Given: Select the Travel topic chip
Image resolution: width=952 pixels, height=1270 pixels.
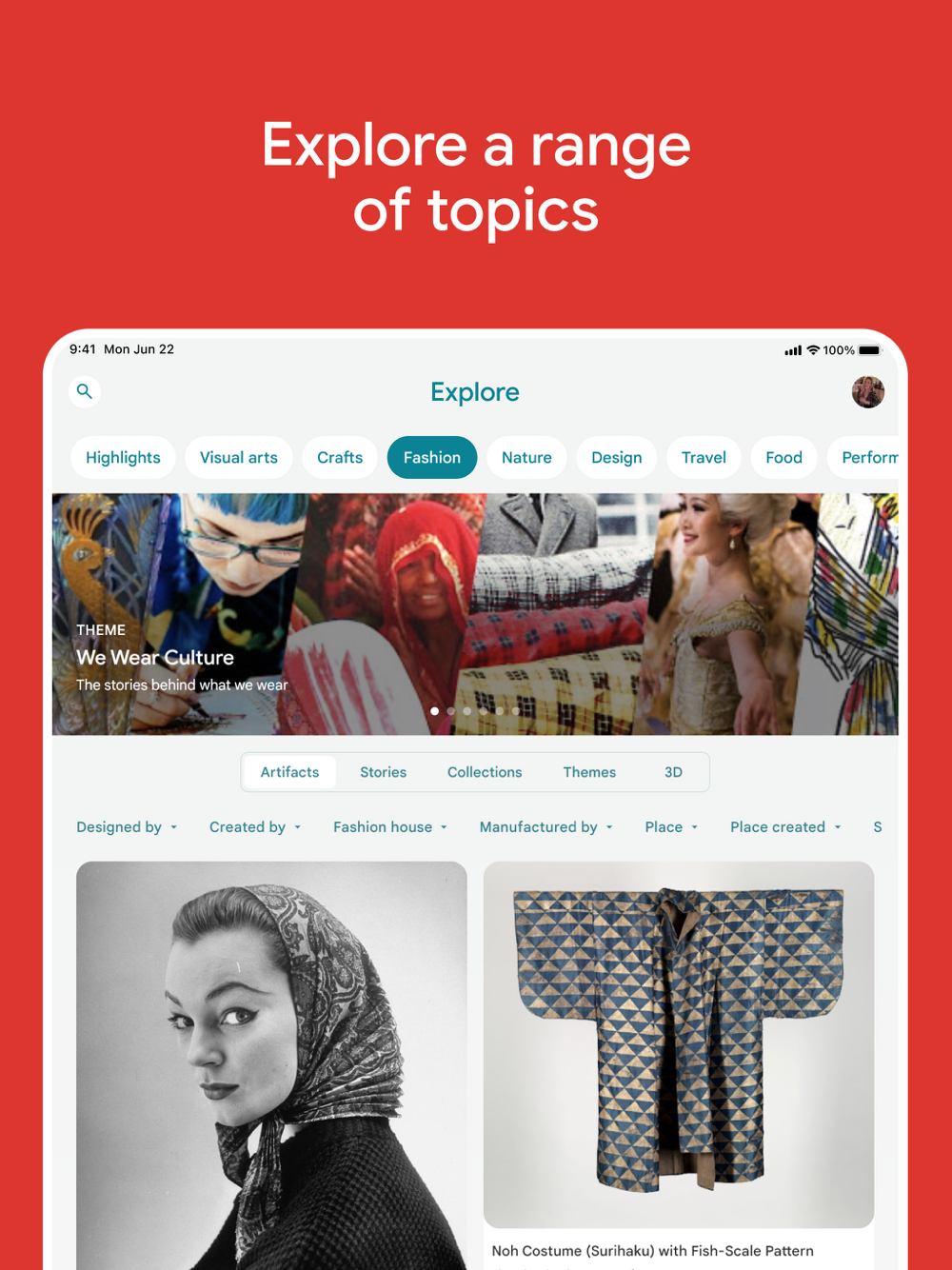Looking at the screenshot, I should [704, 458].
